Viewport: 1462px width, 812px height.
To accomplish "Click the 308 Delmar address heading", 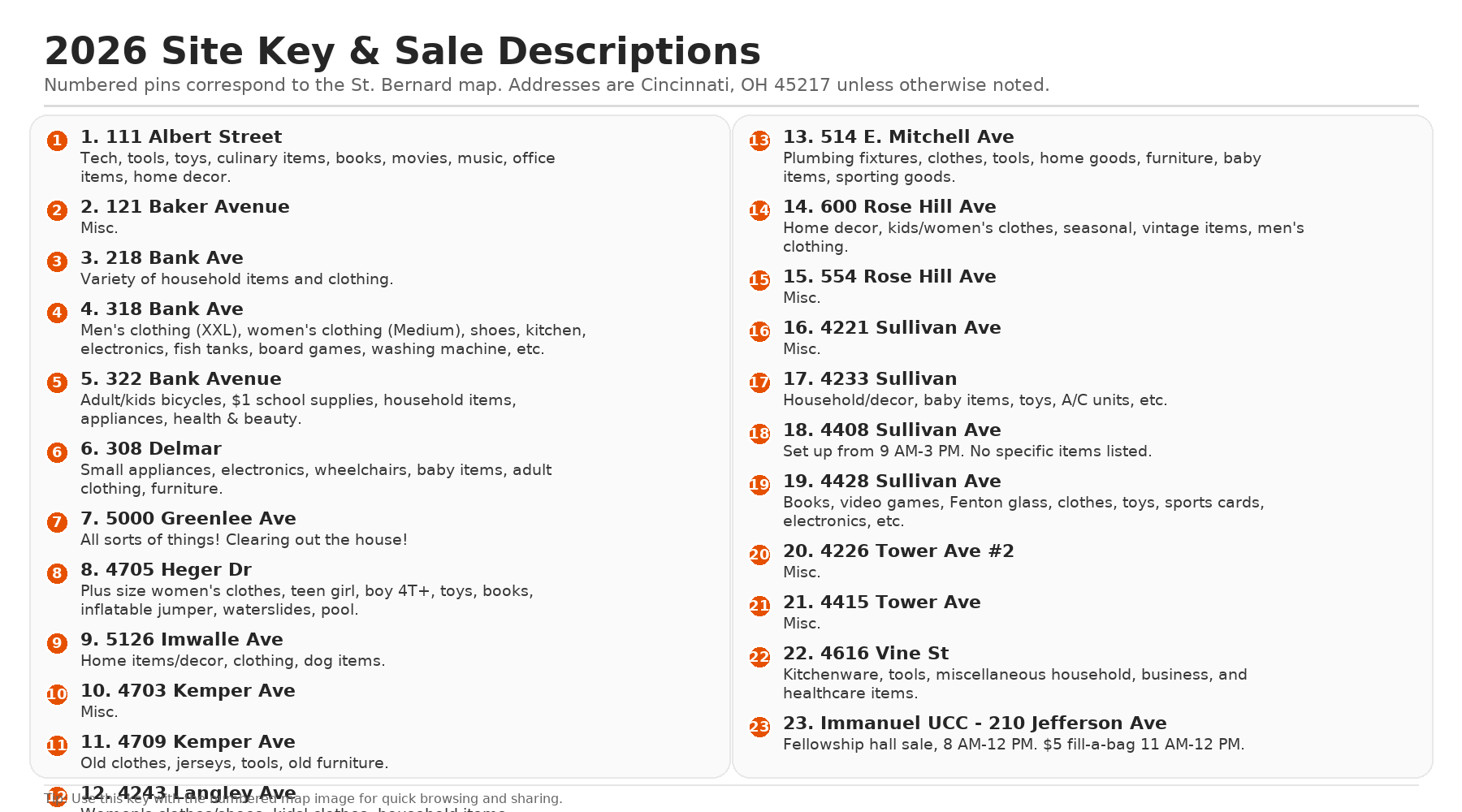I will [151, 449].
